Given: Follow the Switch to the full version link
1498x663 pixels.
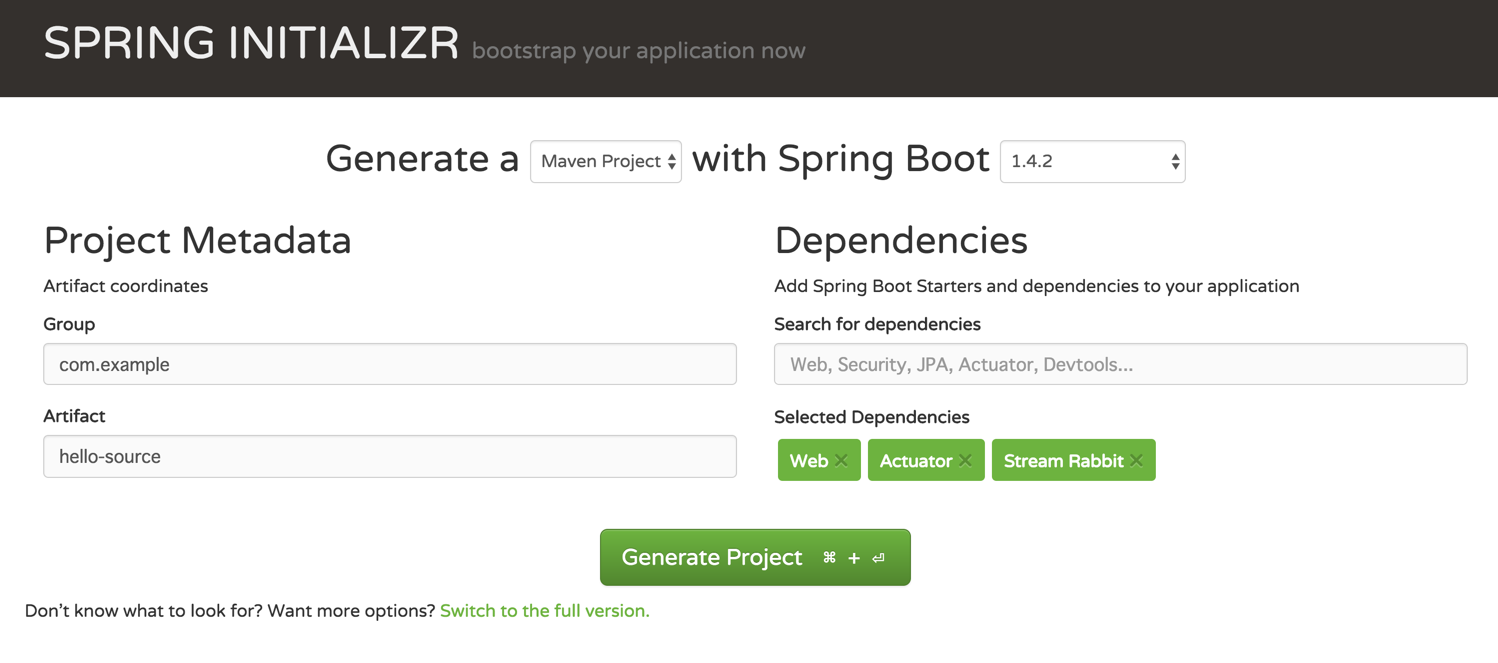Looking at the screenshot, I should tap(545, 611).
